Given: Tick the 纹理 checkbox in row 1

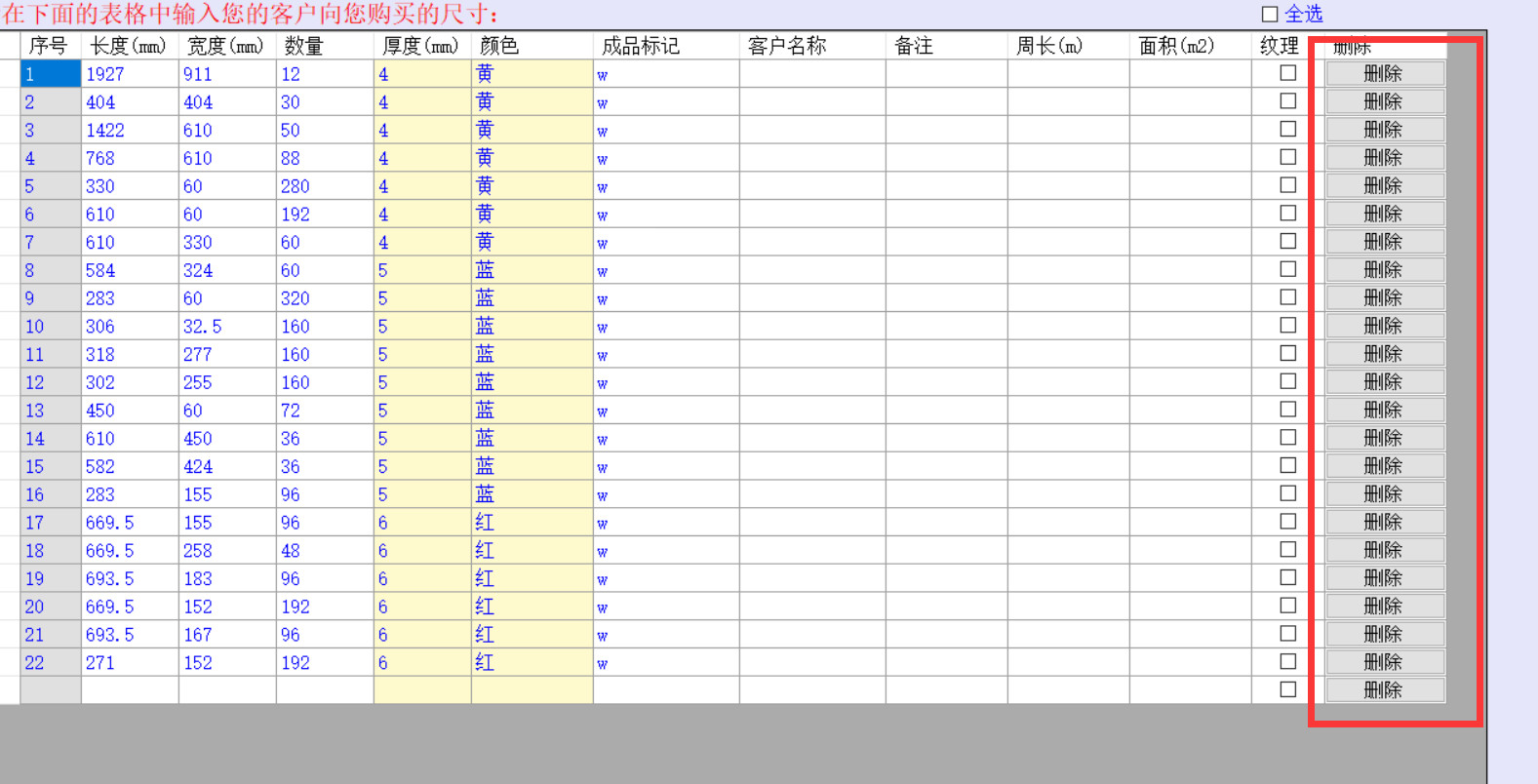Looking at the screenshot, I should click(x=1288, y=72).
